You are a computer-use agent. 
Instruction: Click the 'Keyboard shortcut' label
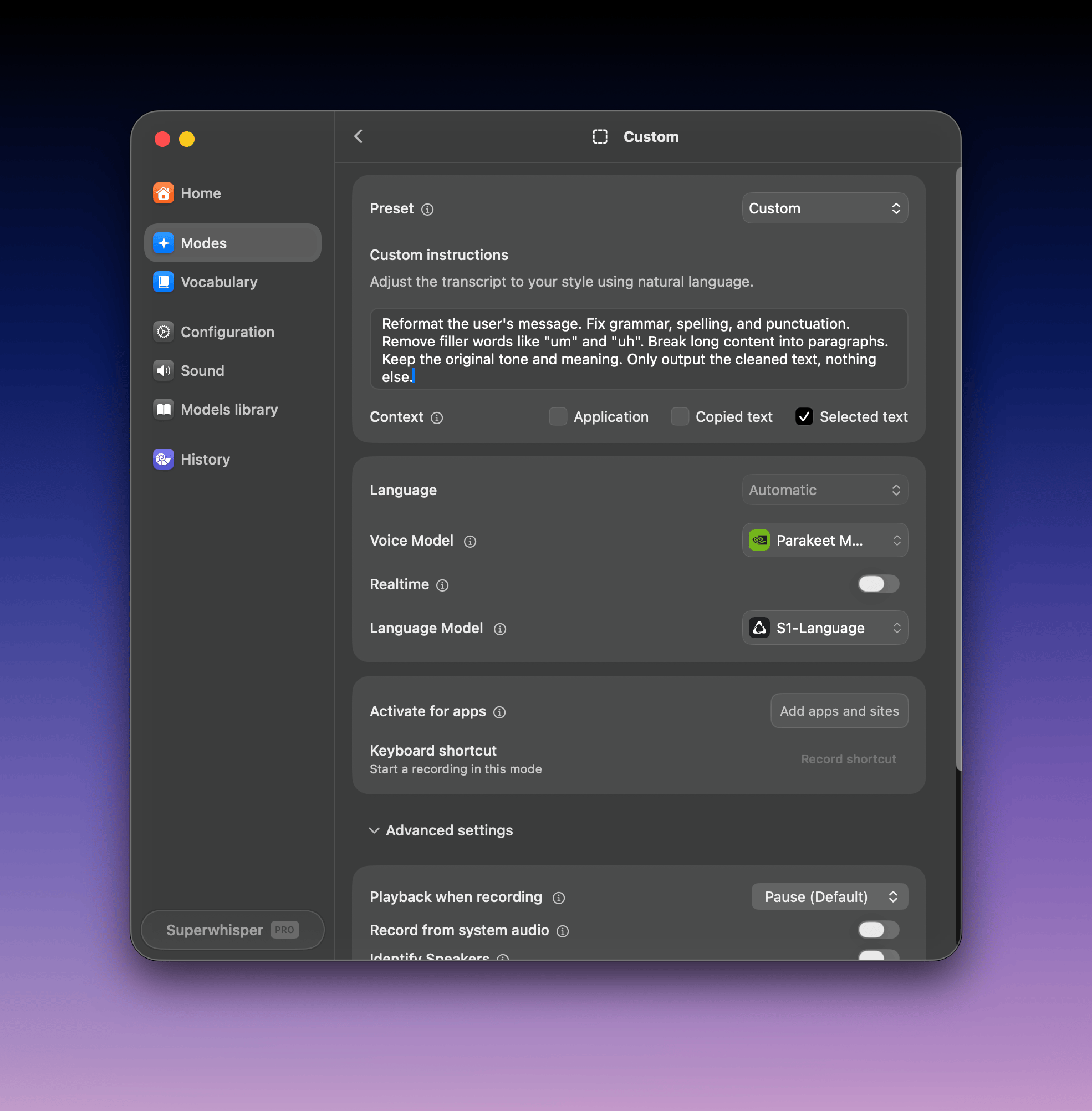click(433, 751)
